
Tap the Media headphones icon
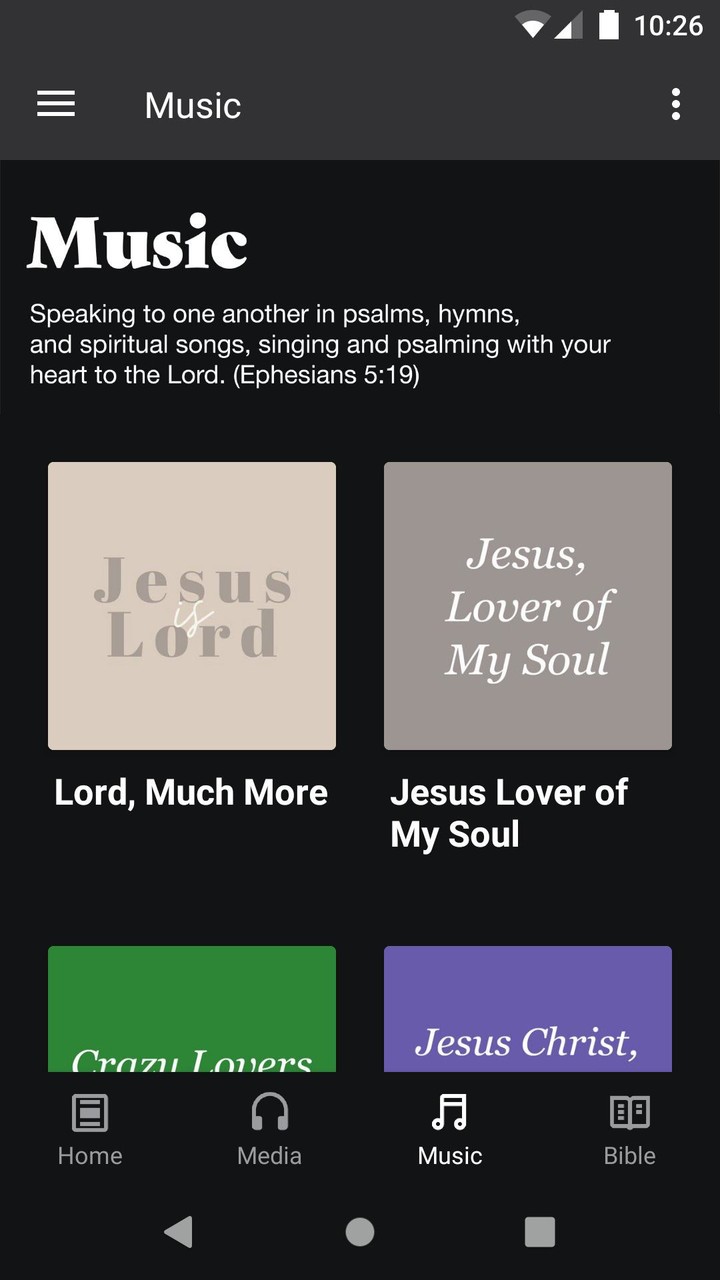(270, 1112)
